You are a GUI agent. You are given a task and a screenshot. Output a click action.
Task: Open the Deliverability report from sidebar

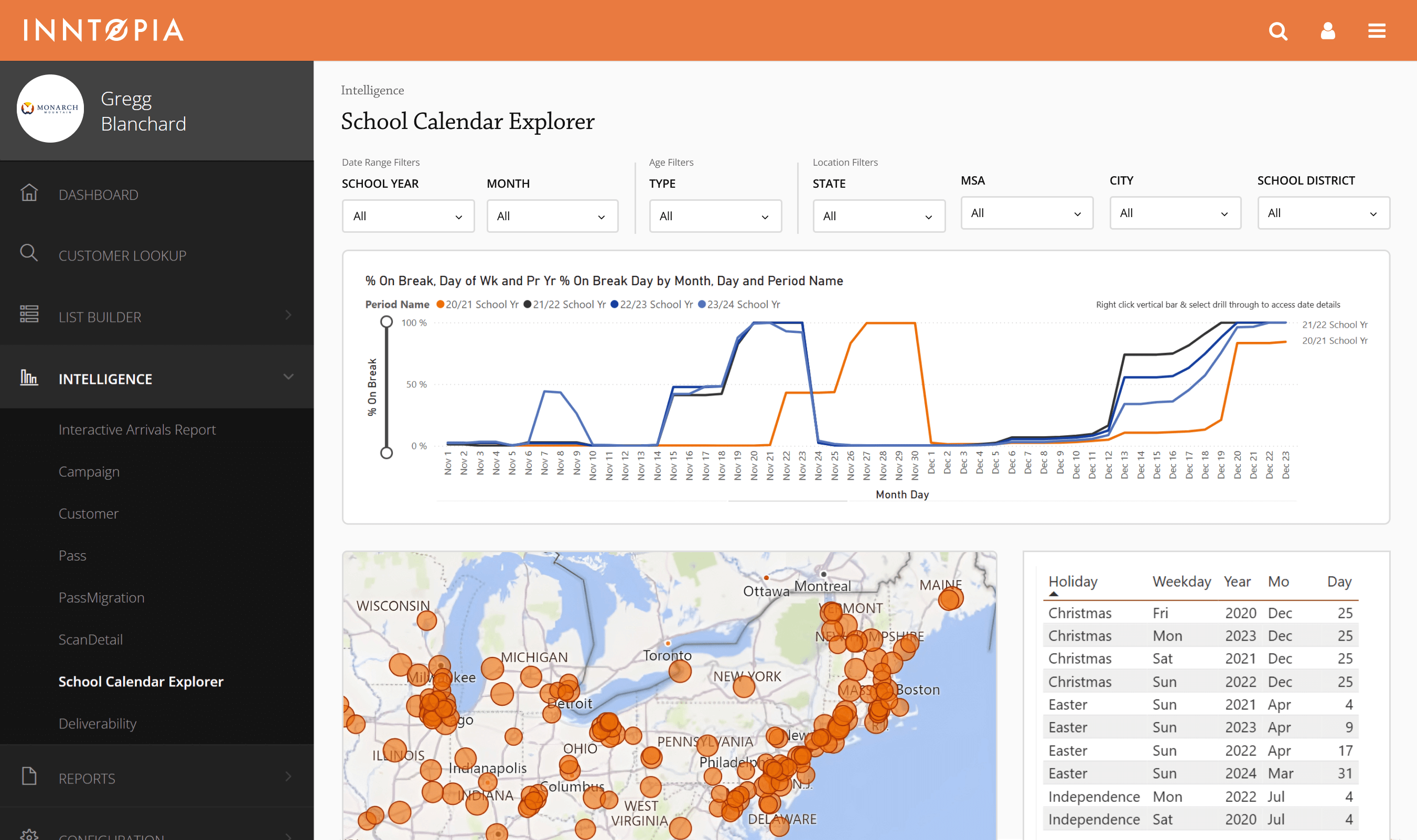[98, 723]
